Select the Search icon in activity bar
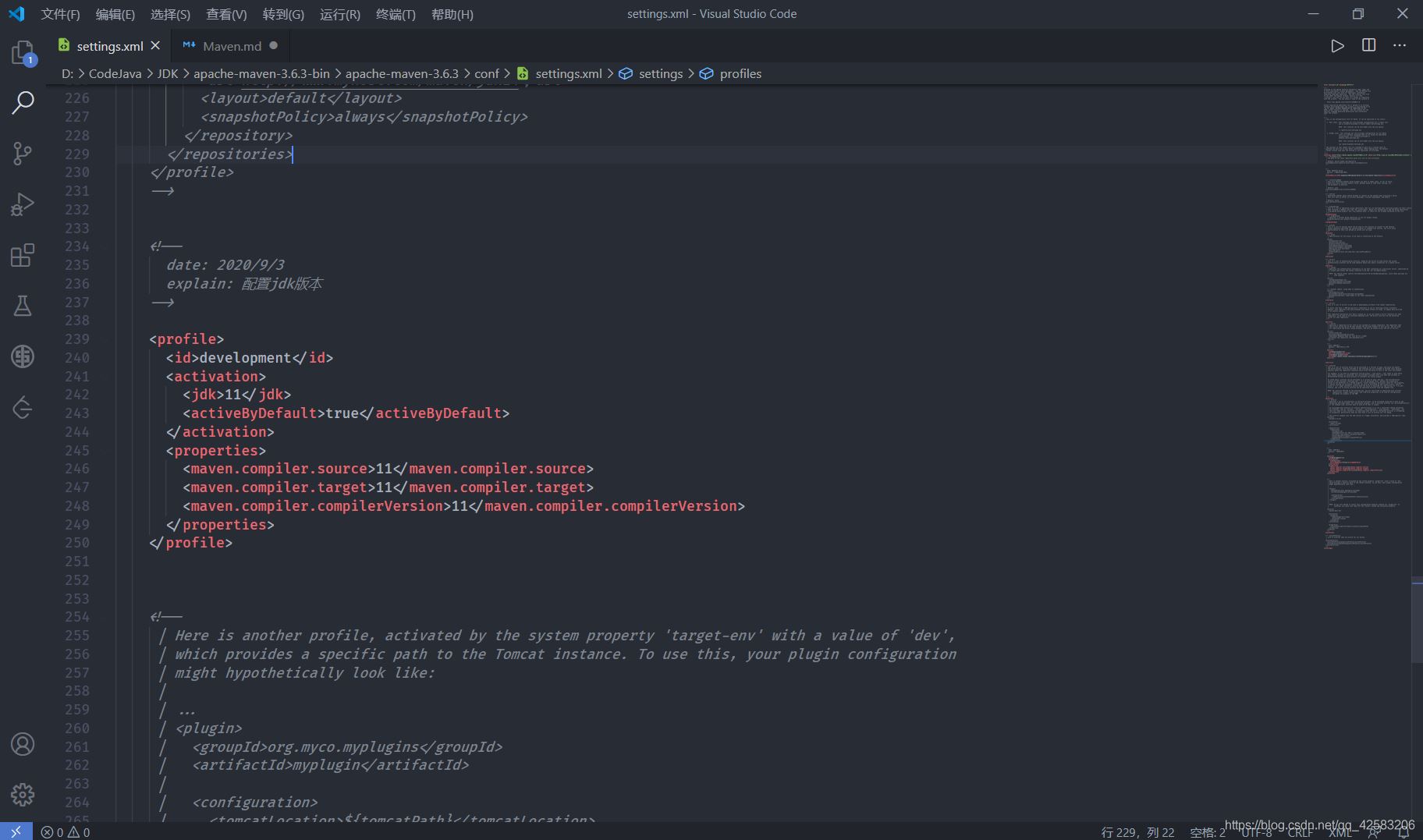The image size is (1423, 840). (22, 101)
